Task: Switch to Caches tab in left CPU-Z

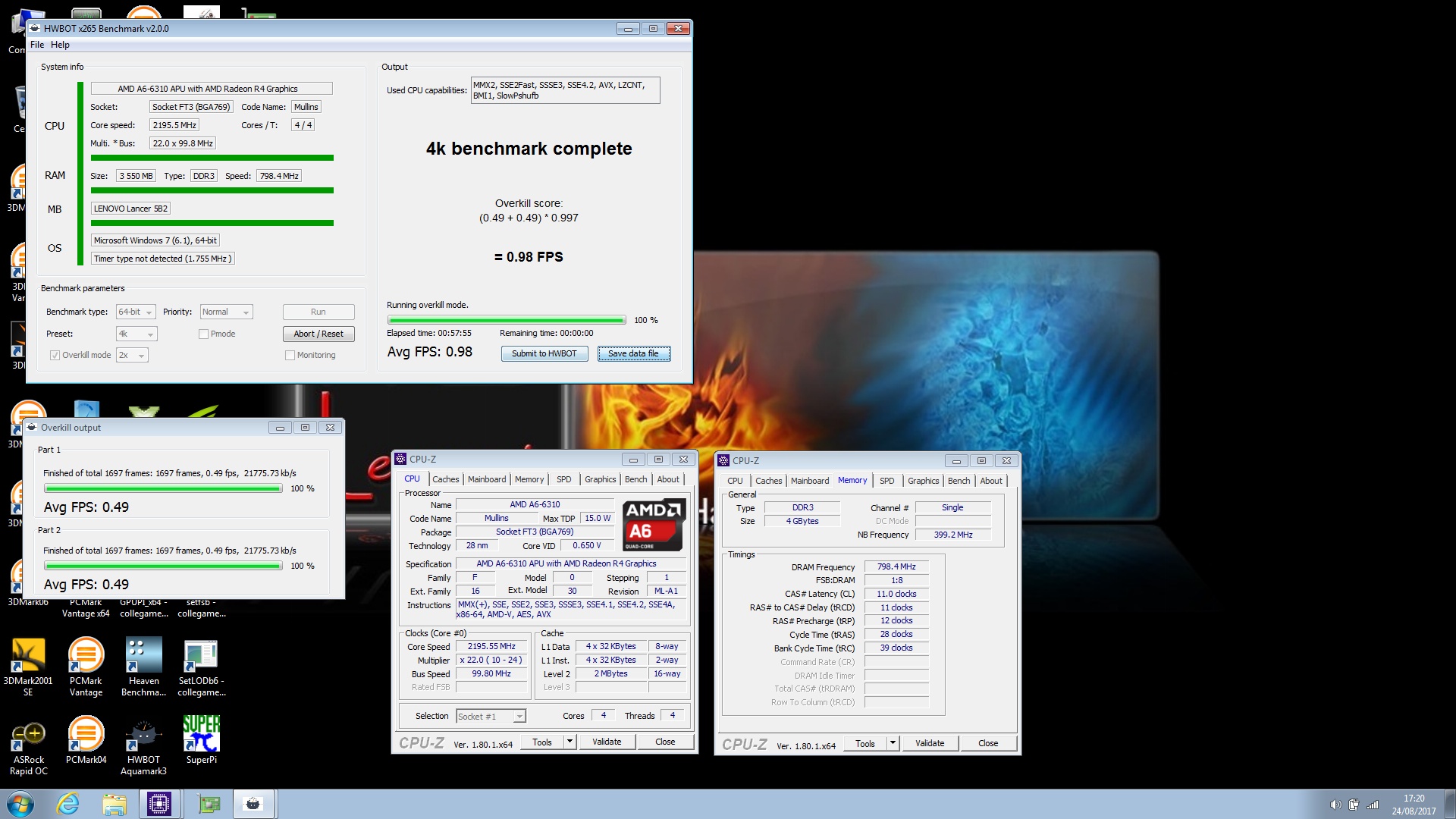Action: 446,479
